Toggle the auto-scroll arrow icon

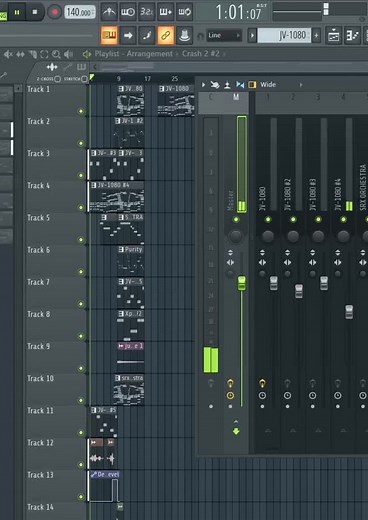coord(128,35)
